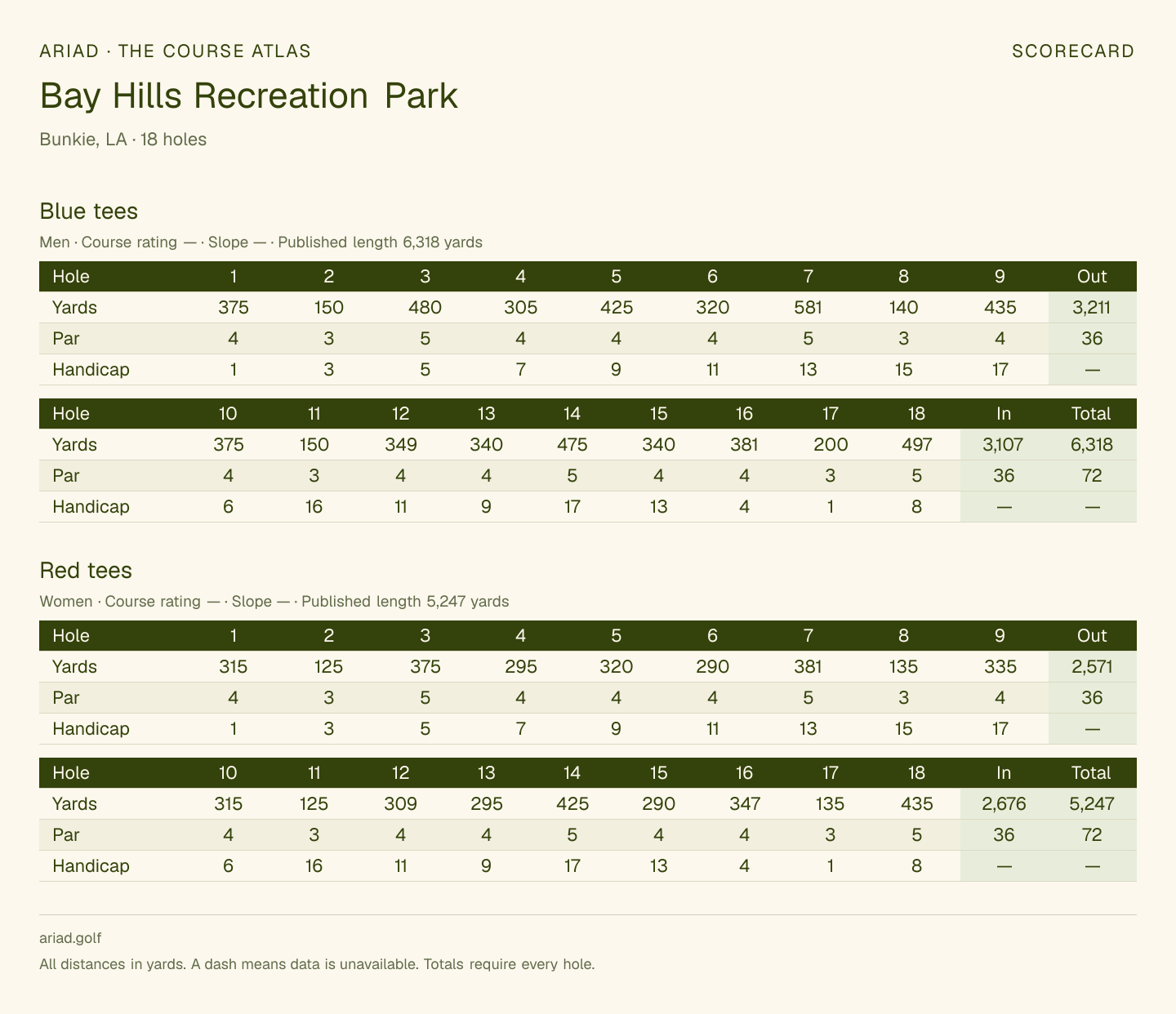Click the 475 yards cell for Blue hole 14
The image size is (1176, 1014).
[x=572, y=445]
